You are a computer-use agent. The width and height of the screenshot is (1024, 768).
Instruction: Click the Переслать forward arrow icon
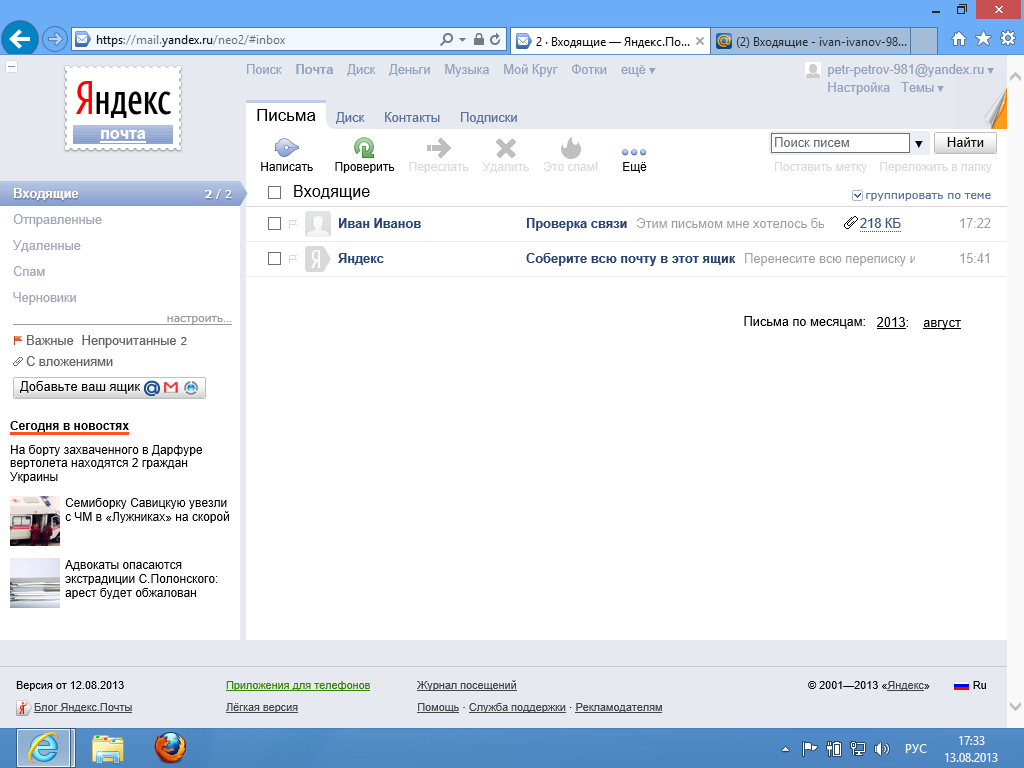tap(438, 148)
